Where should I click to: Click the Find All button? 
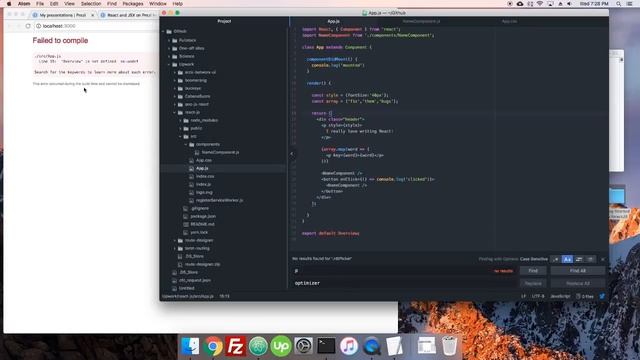578,271
